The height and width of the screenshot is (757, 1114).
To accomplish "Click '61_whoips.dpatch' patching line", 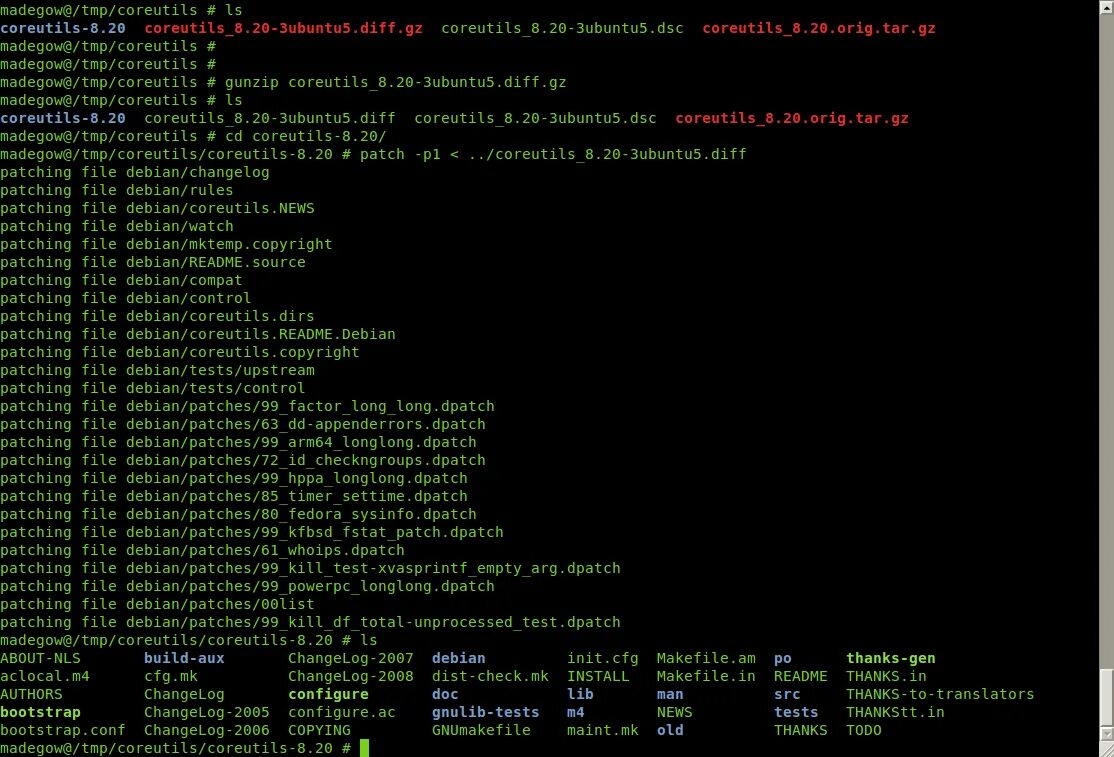I will (202, 550).
